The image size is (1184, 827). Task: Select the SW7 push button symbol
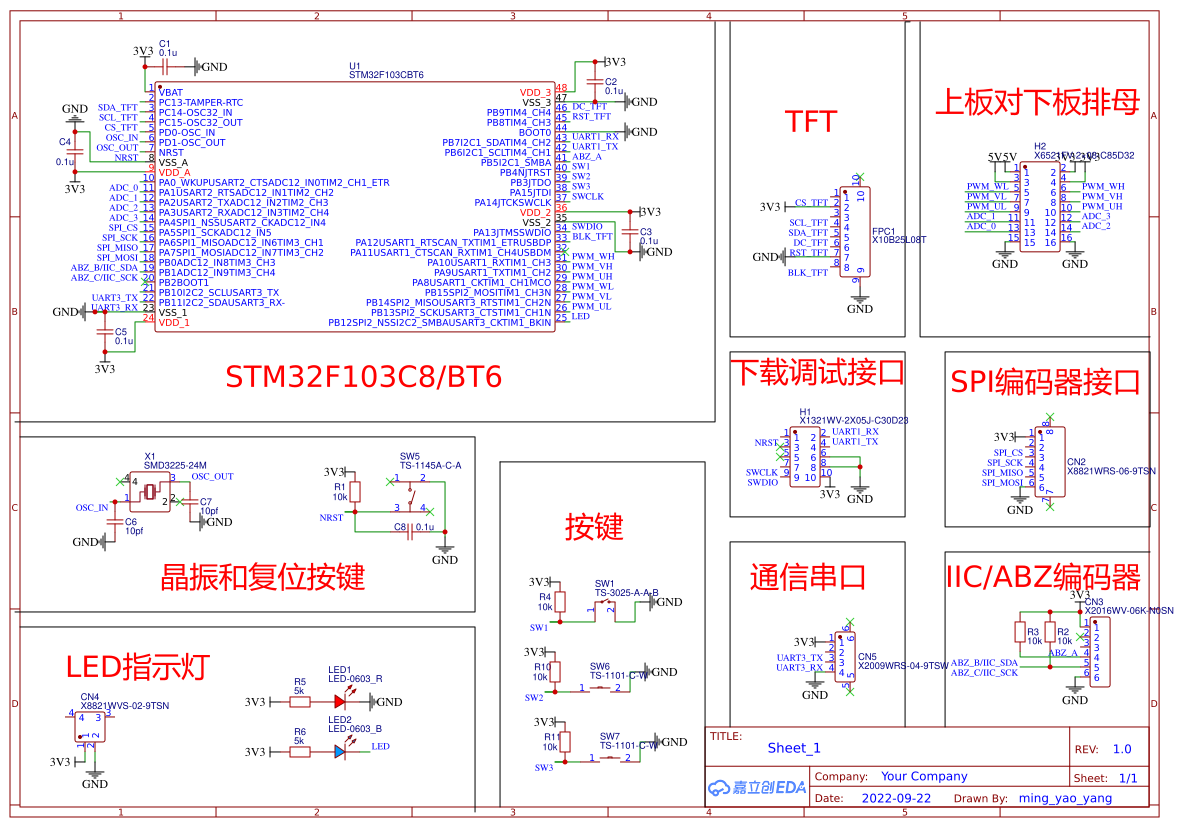pyautogui.click(x=610, y=759)
